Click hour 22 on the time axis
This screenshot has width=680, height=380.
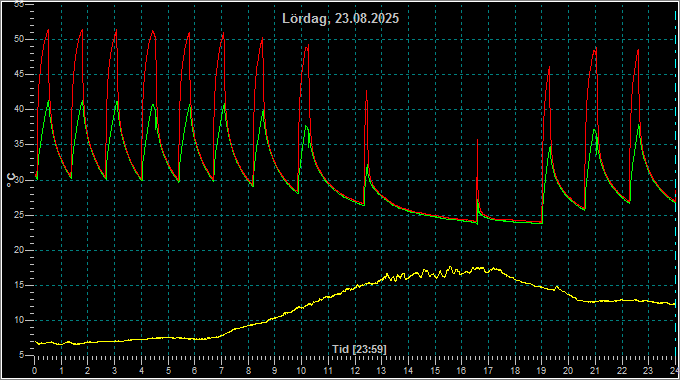click(x=621, y=371)
